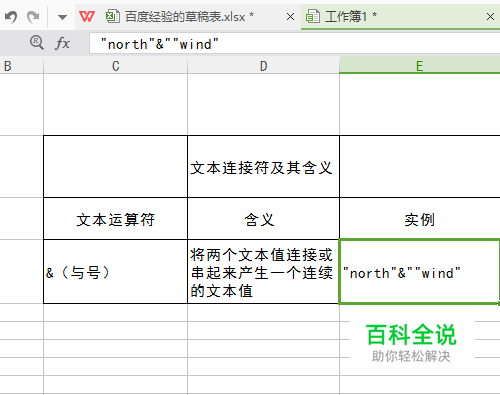Select column C header
This screenshot has height=395, width=500.
(115, 65)
